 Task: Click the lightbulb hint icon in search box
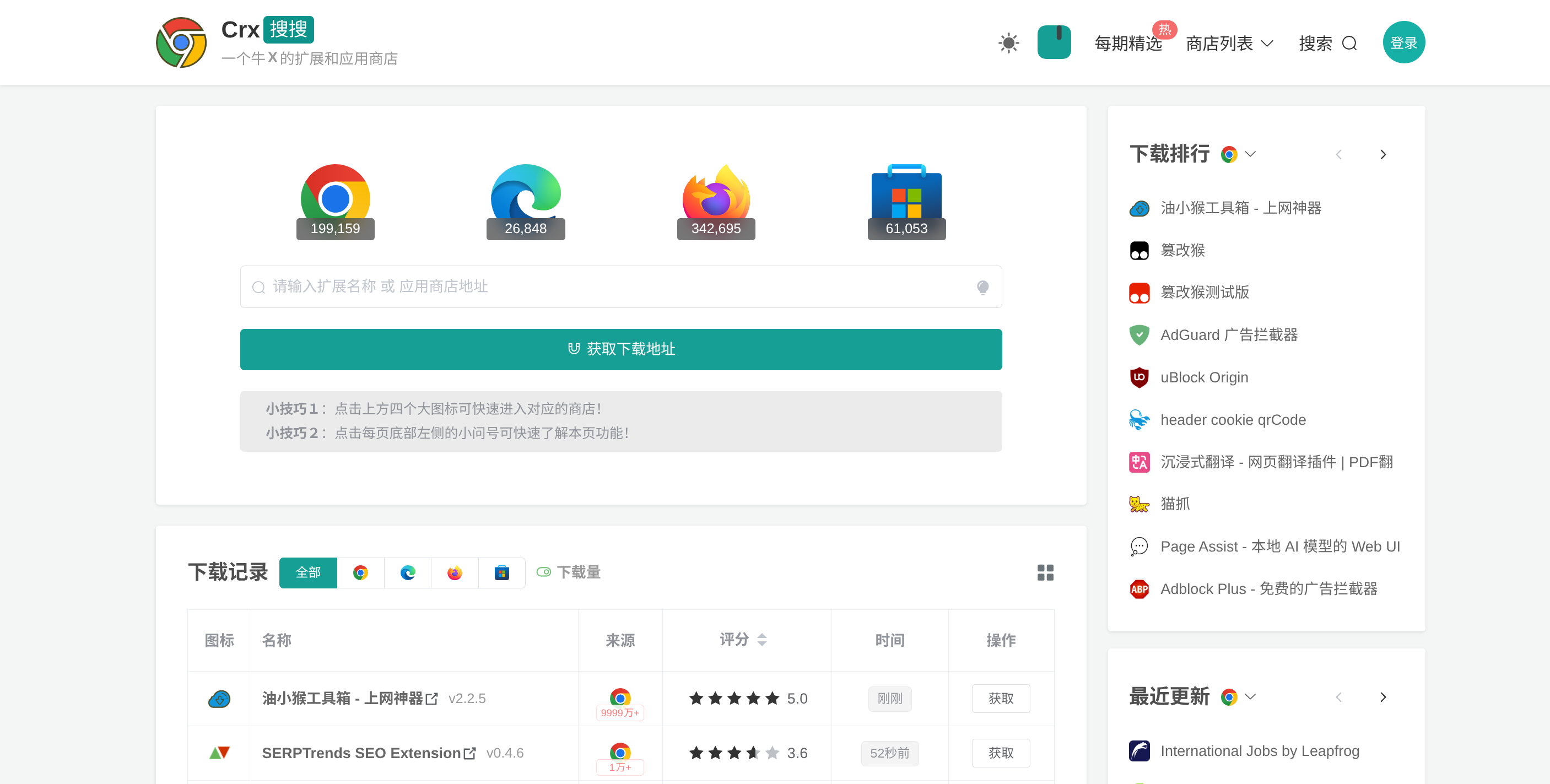click(982, 287)
